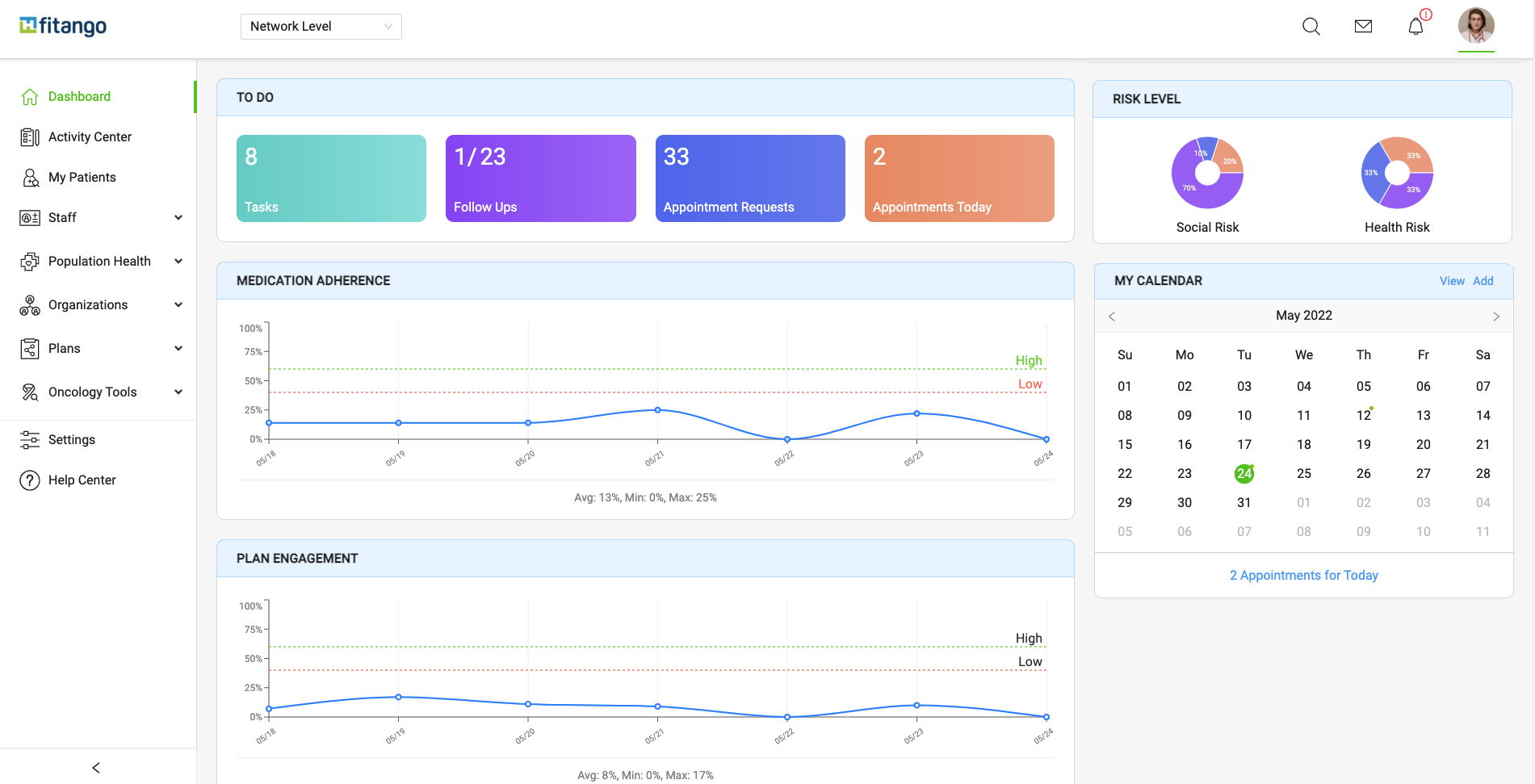Click the Social Risk label
Image resolution: width=1535 pixels, height=784 pixels.
pyautogui.click(x=1207, y=228)
